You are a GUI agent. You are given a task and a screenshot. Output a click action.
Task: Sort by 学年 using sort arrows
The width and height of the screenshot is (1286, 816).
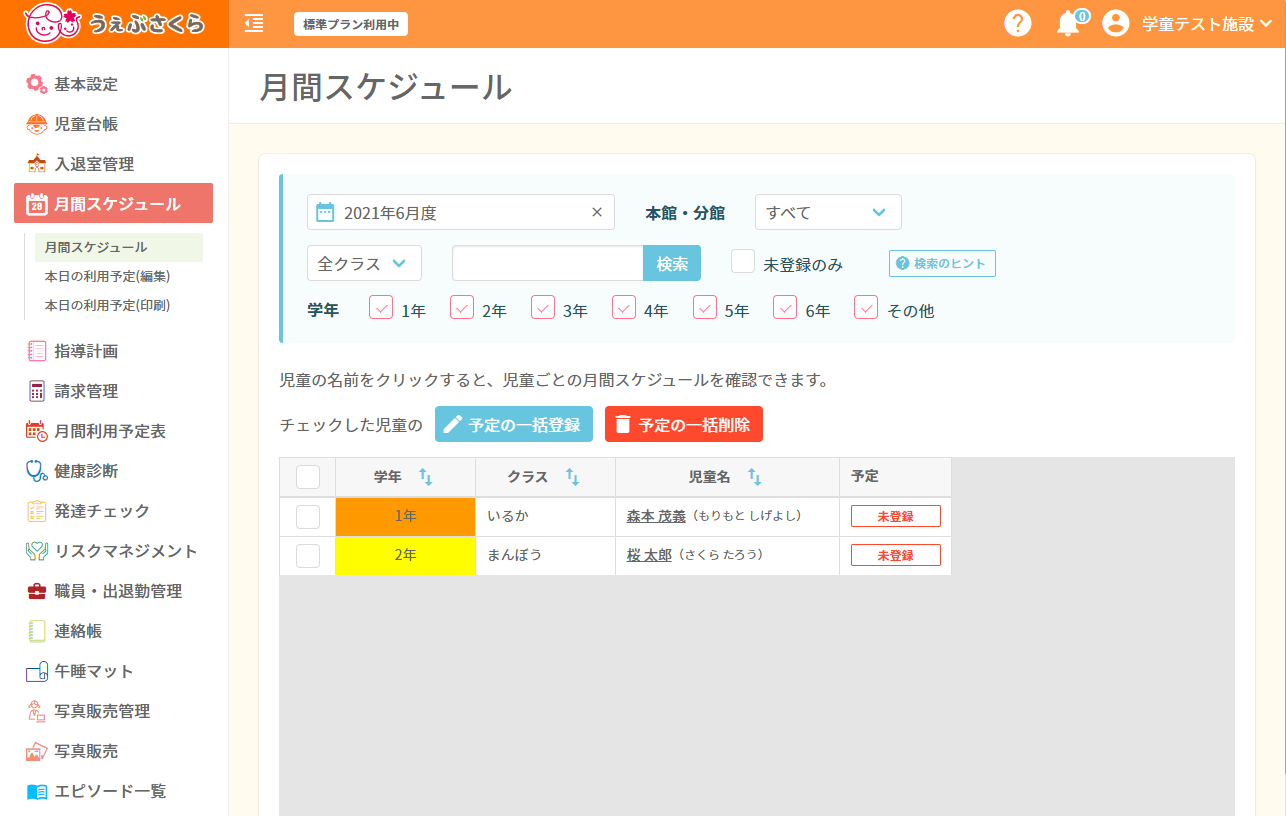[425, 477]
